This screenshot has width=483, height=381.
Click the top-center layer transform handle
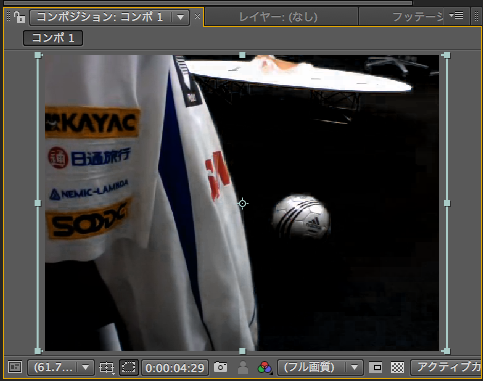[x=242, y=55]
